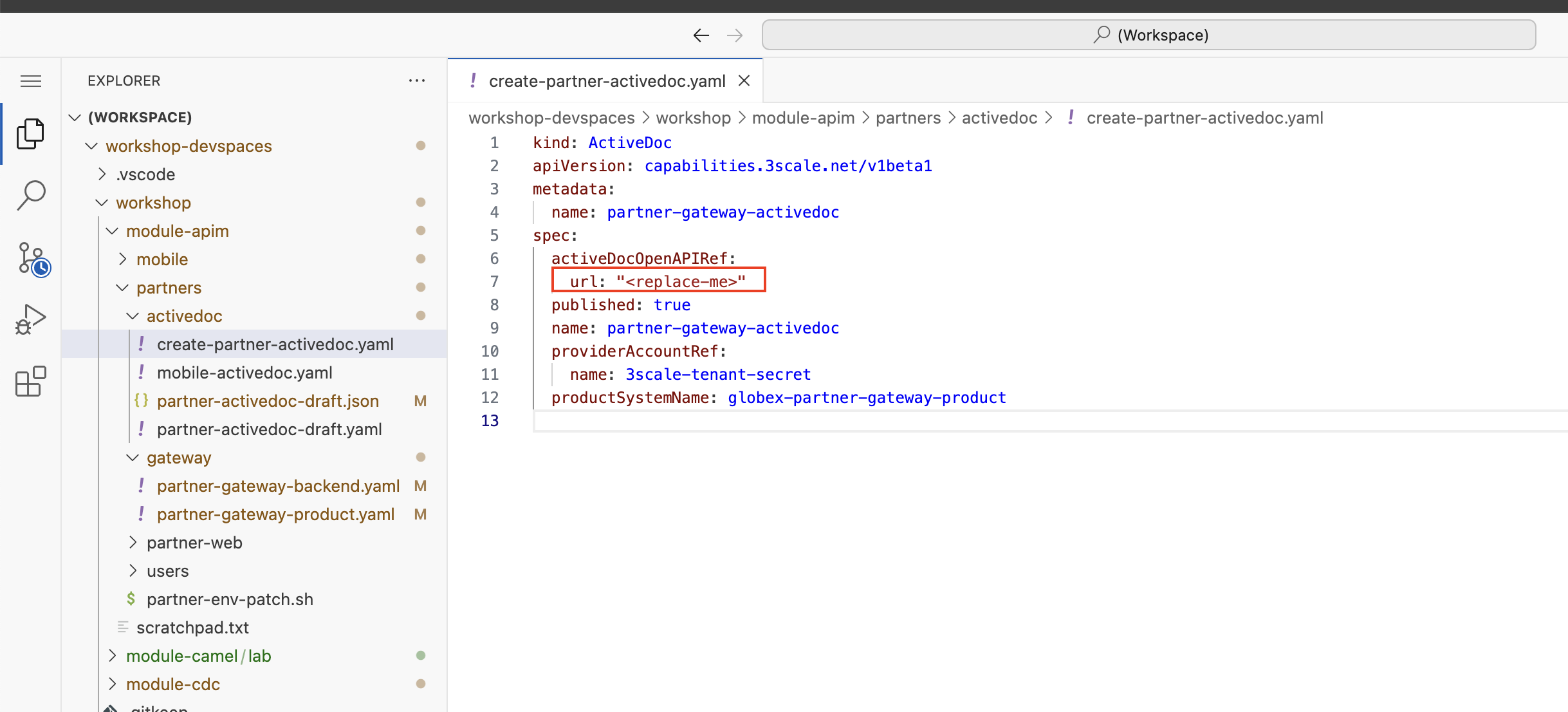Open Explorer more actions ellipsis

(x=417, y=80)
